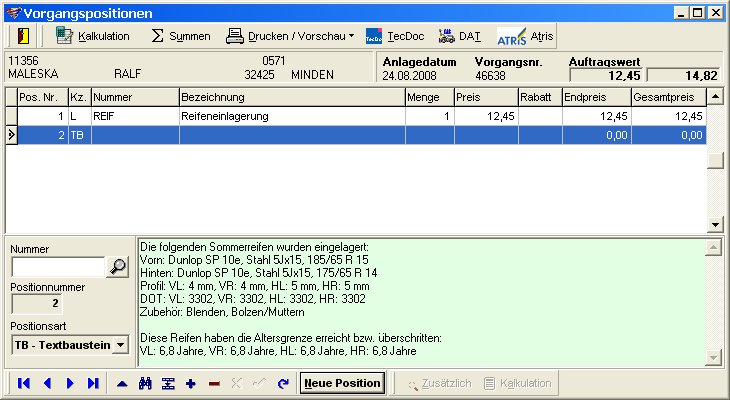
Task: Select the Reifeneinlagerung row in the grid
Action: point(290,117)
